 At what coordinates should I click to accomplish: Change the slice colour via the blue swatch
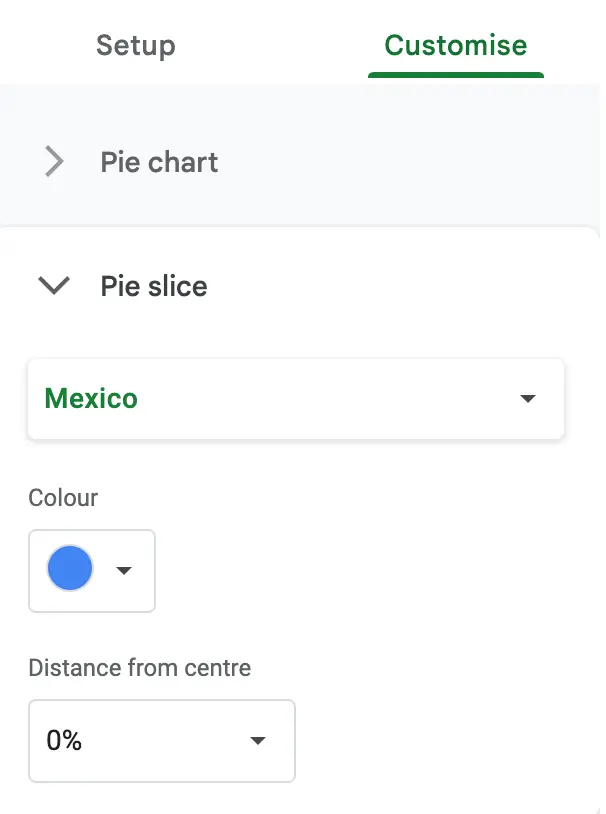coord(68,569)
